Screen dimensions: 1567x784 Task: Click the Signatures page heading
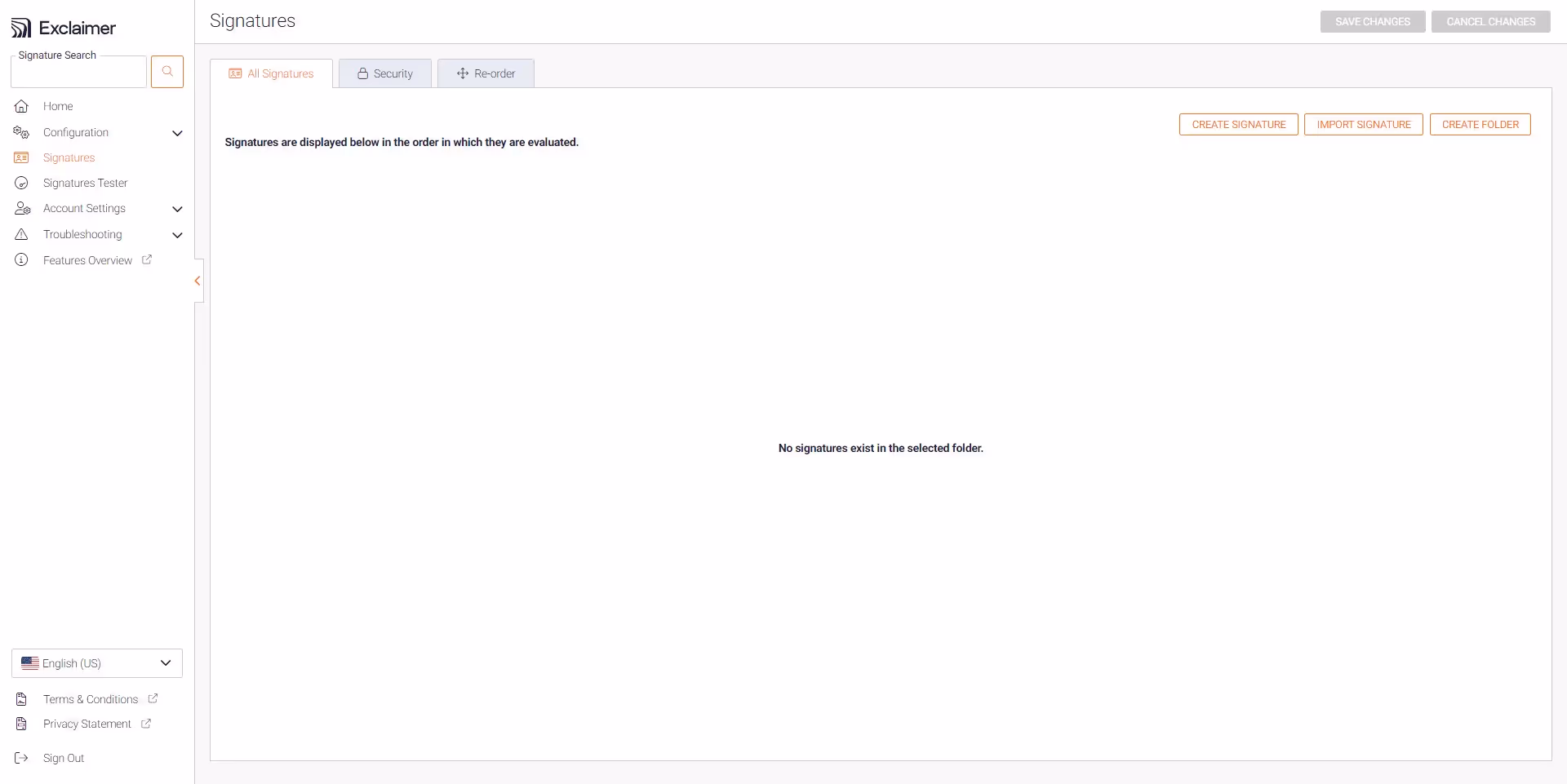252,20
